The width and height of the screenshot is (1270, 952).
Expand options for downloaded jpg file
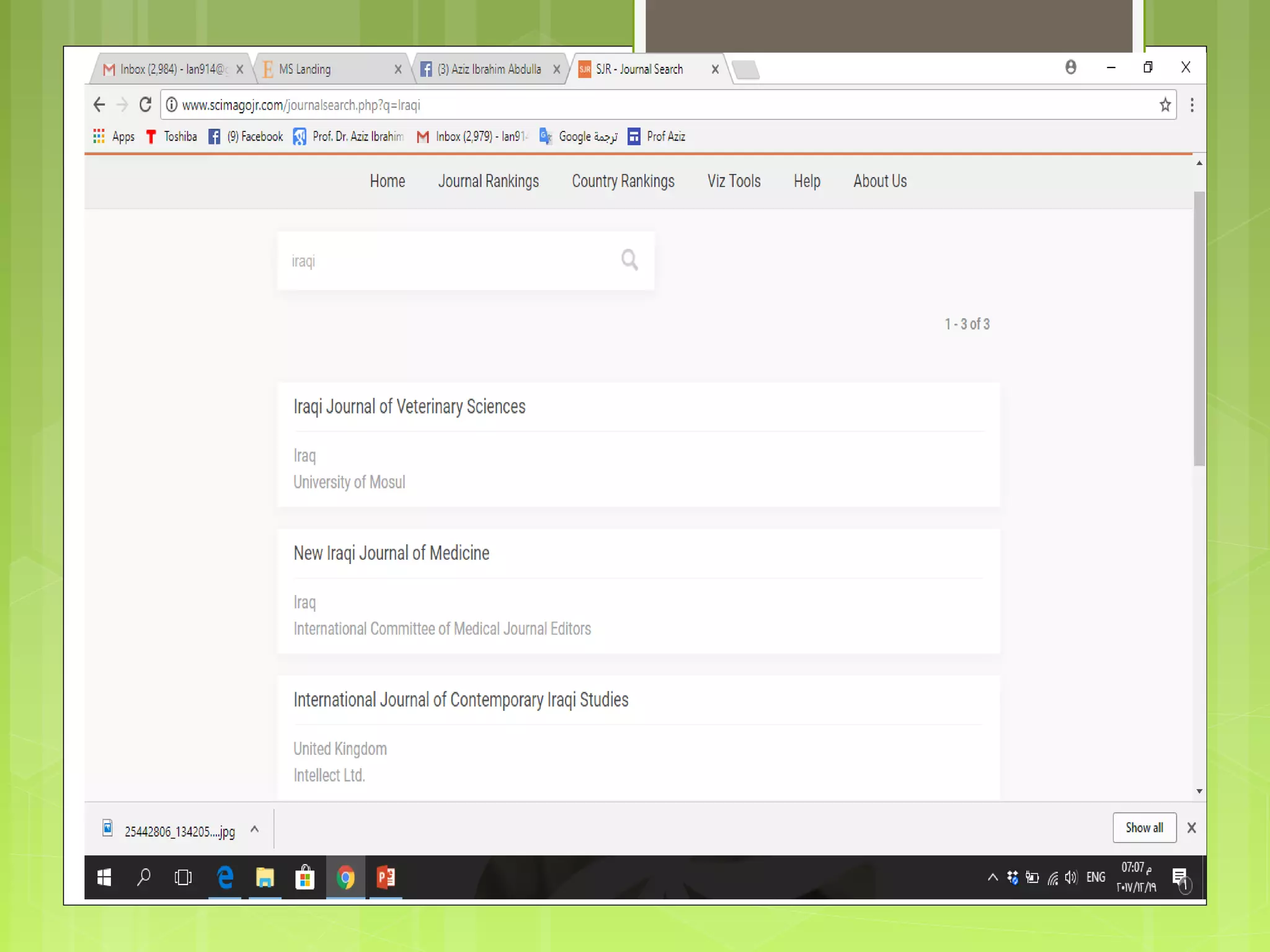tap(254, 829)
